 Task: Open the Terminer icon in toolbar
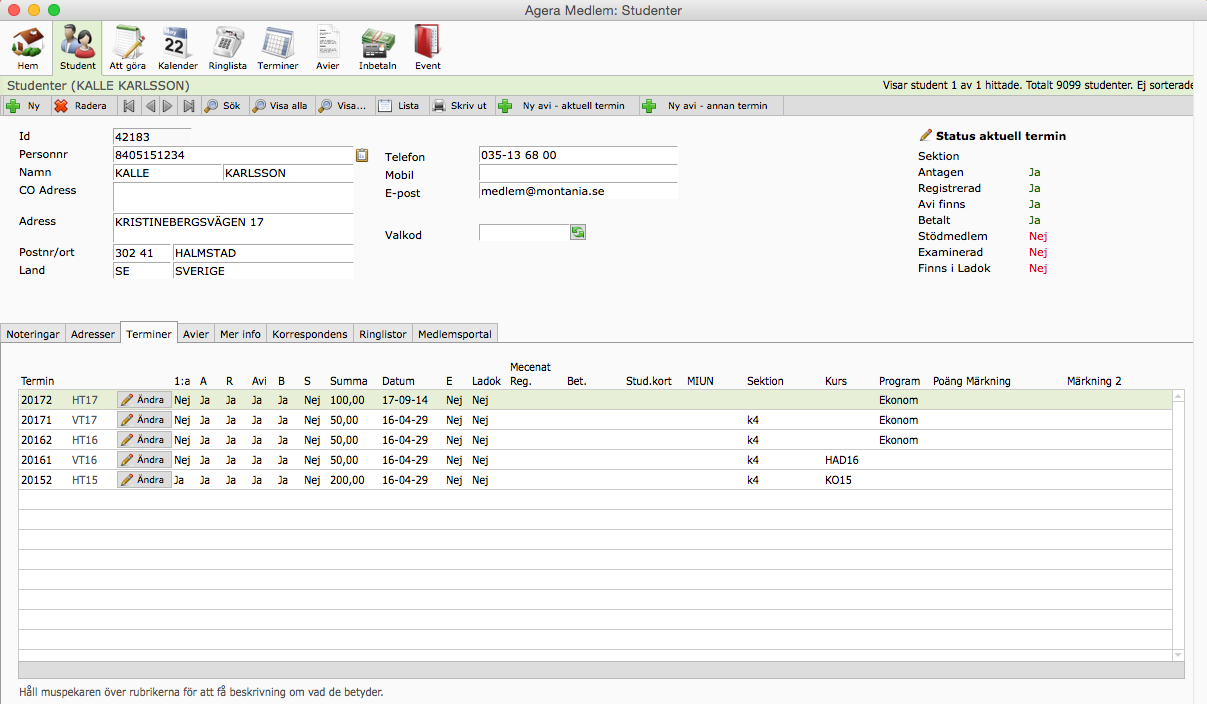(x=278, y=48)
